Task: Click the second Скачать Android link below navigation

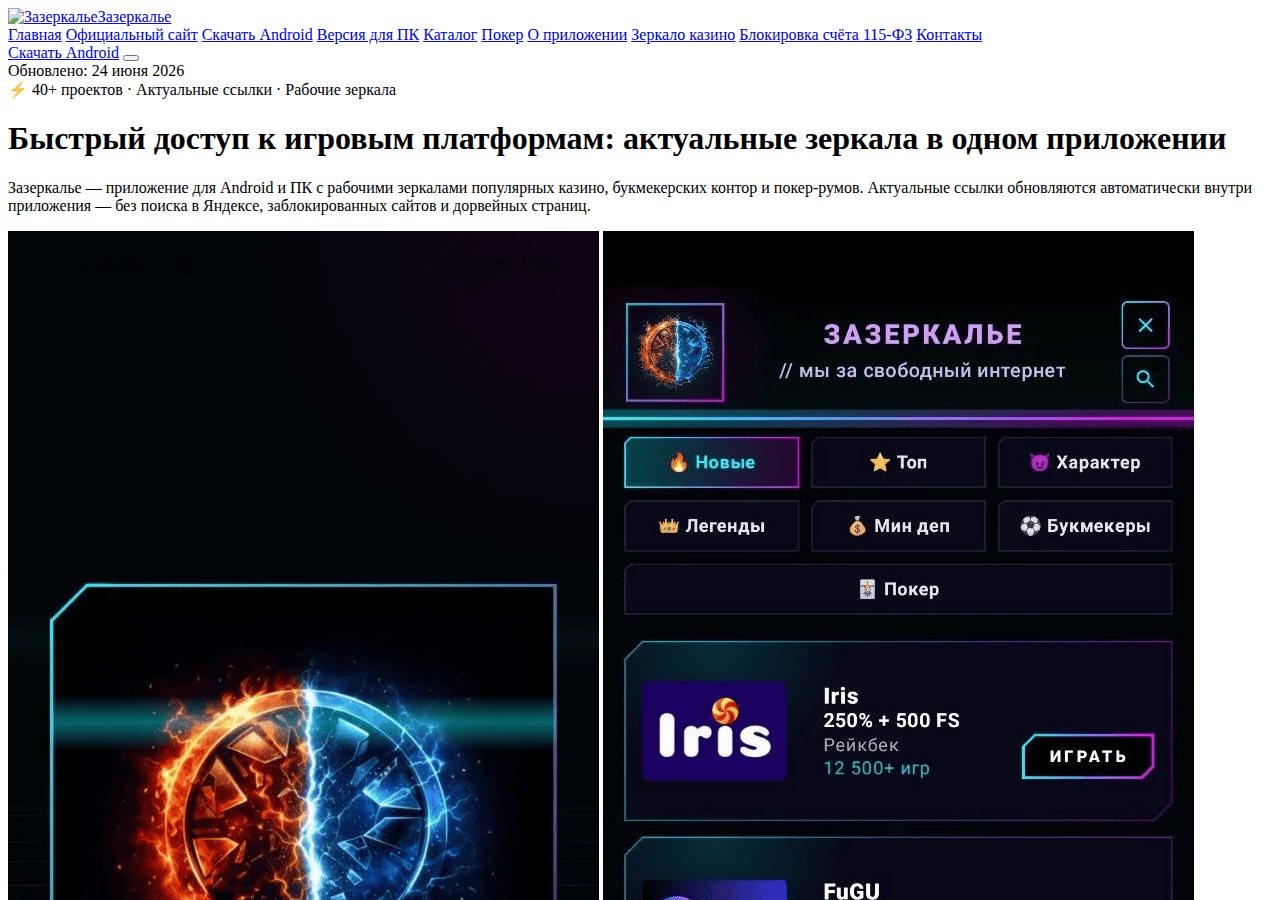Action: [63, 53]
